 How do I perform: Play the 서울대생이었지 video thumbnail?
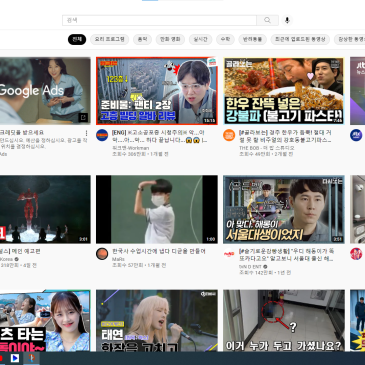[284, 209]
